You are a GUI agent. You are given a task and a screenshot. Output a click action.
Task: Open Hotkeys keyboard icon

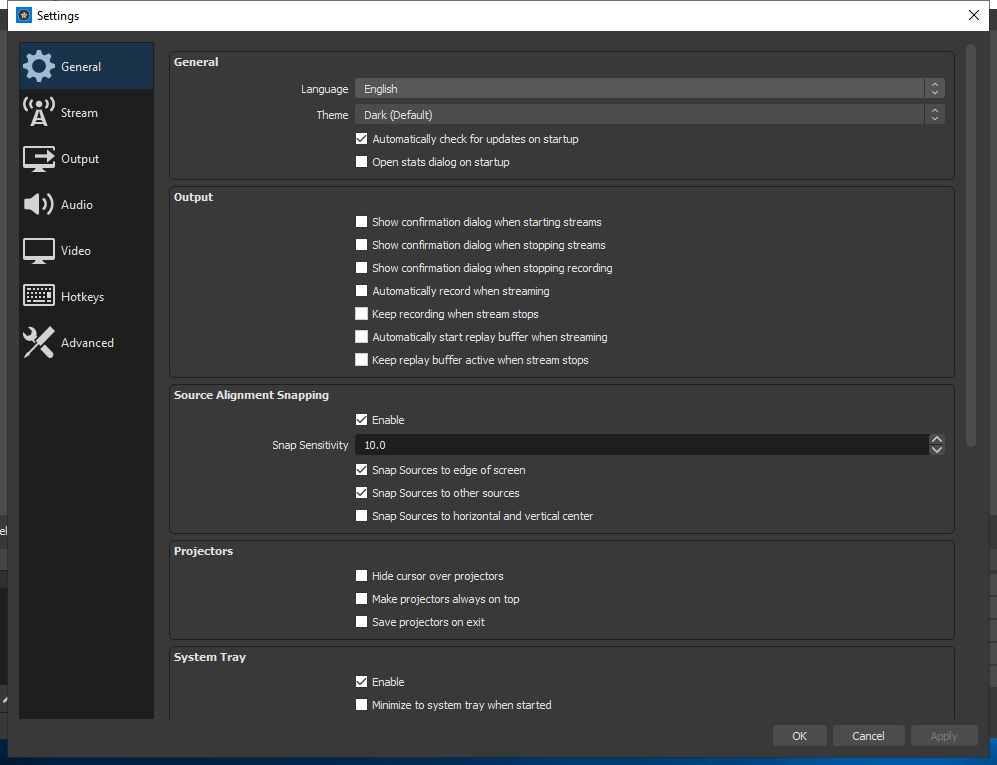click(x=39, y=296)
